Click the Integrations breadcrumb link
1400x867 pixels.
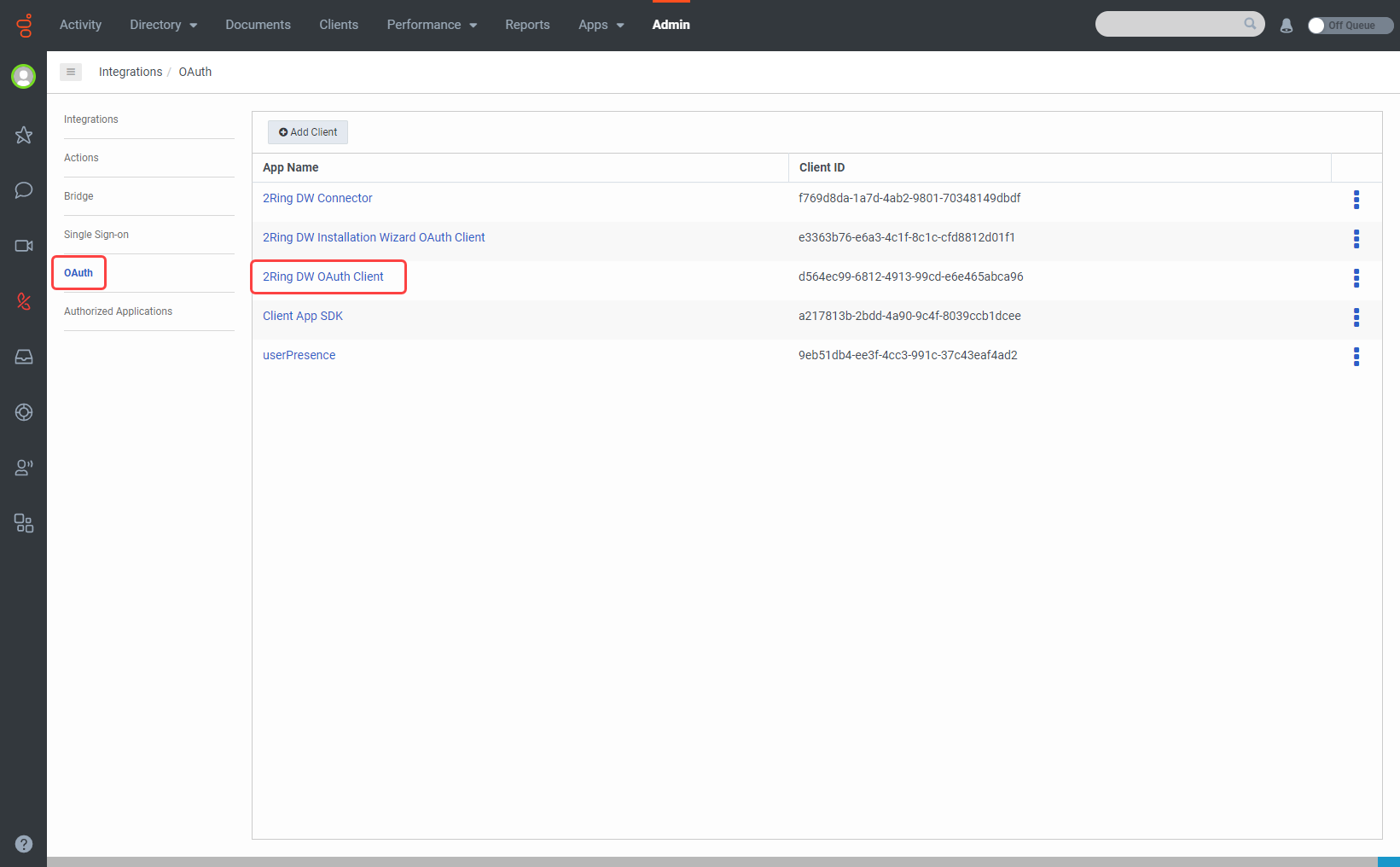131,72
